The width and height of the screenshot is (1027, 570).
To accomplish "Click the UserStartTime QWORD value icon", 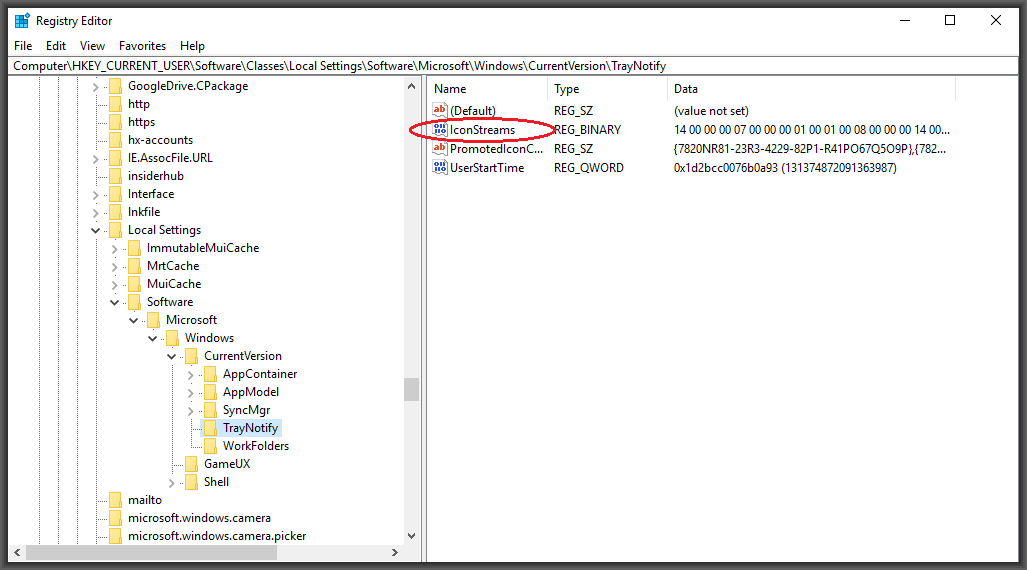I will click(x=440, y=168).
